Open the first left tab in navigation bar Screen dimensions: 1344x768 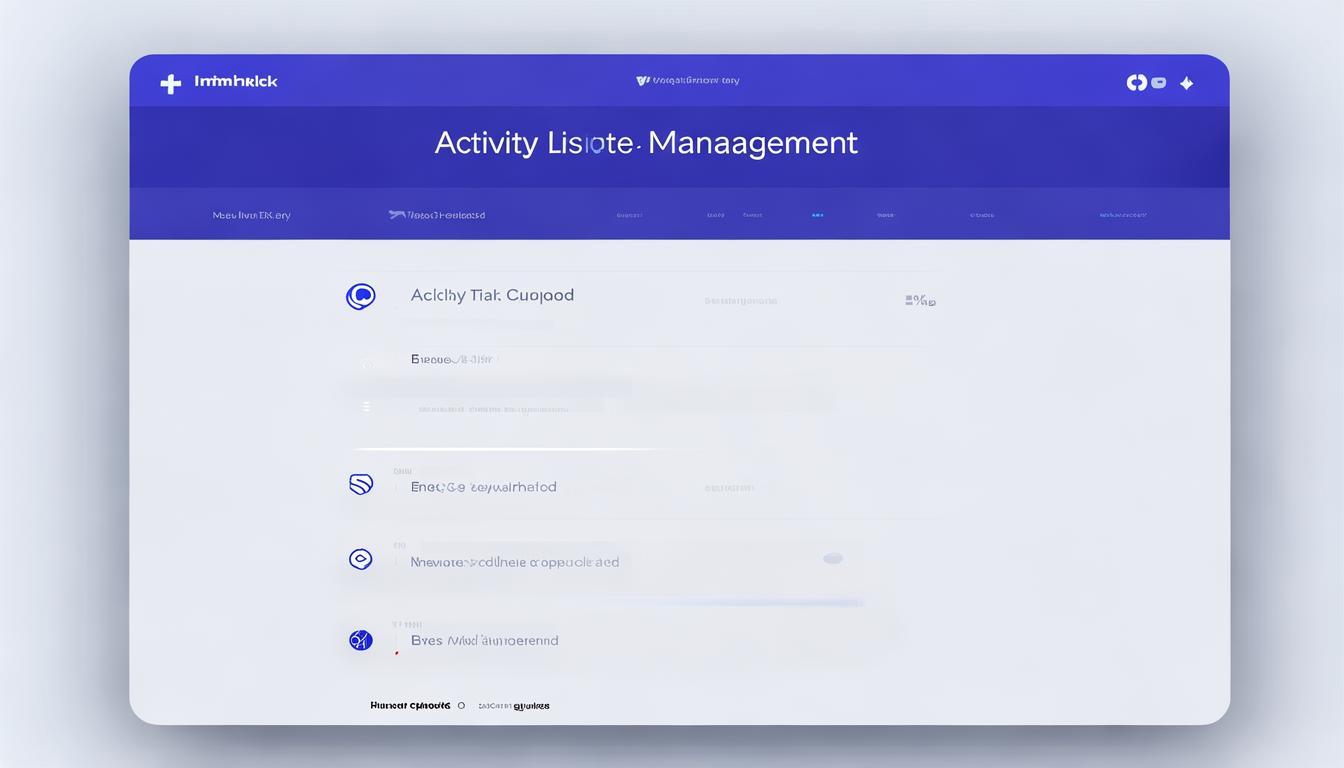pyautogui.click(x=251, y=215)
